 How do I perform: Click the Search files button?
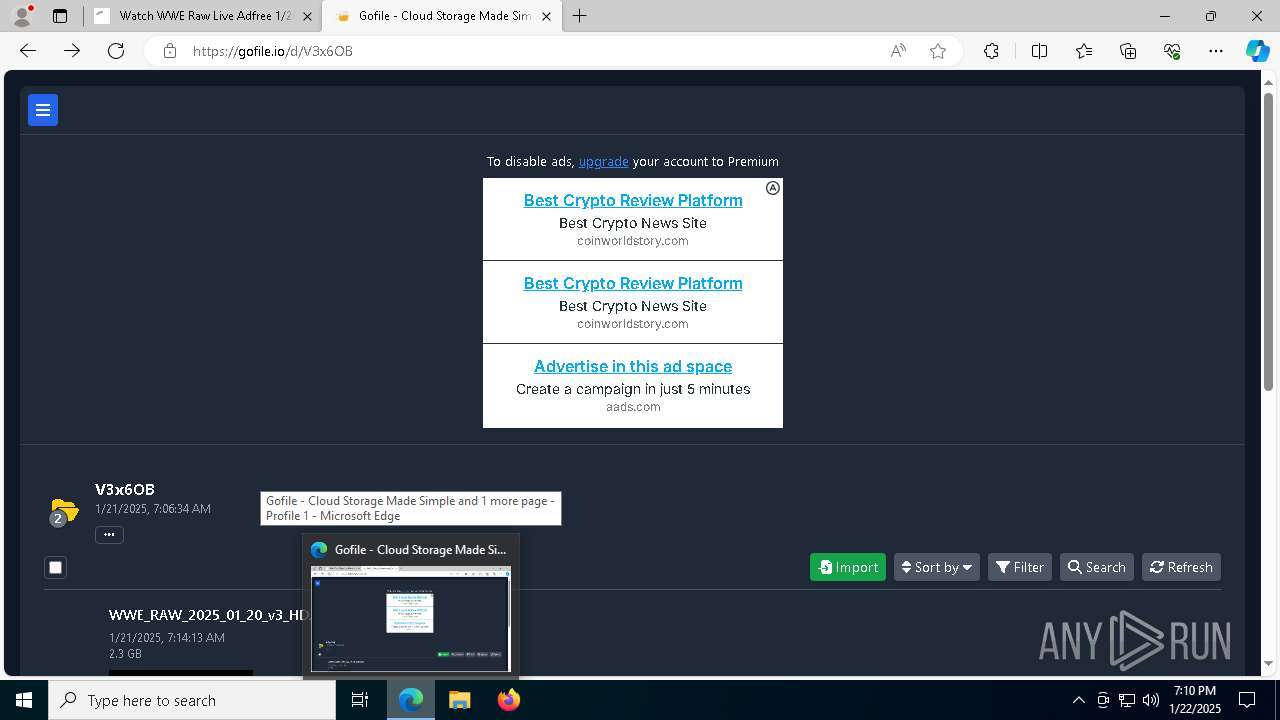1097,567
